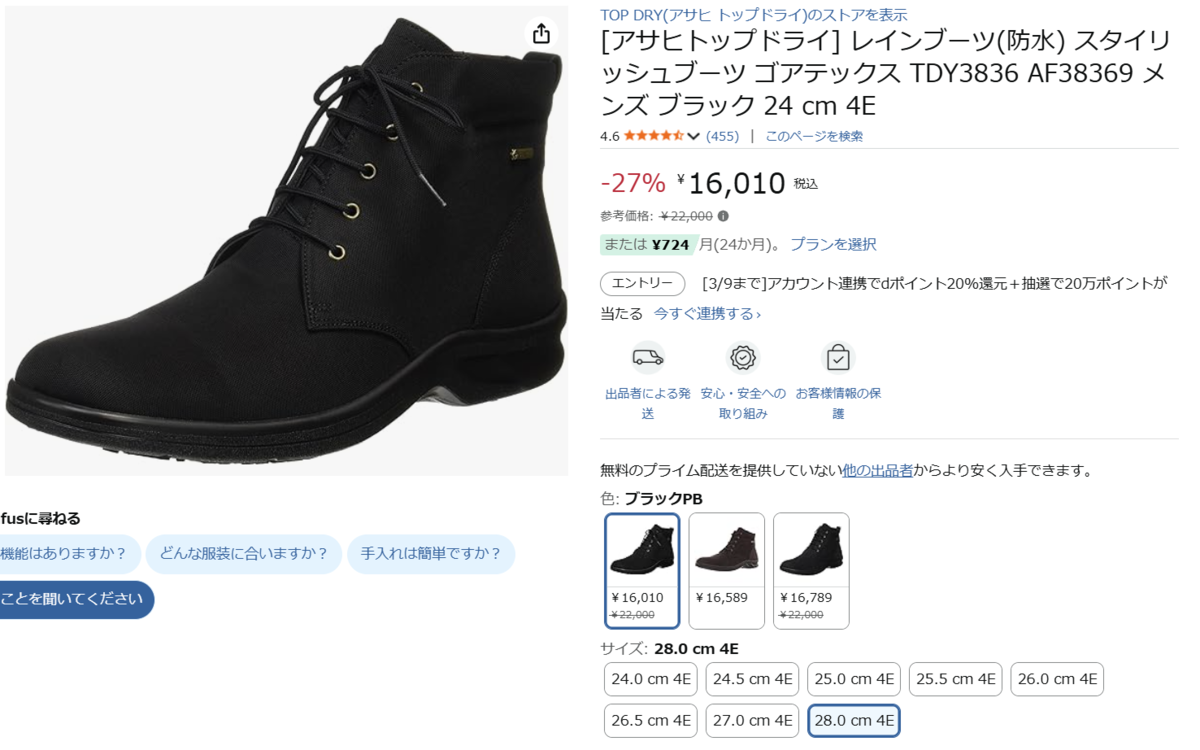Open the 'プランを選択' payment plan link
This screenshot has height=750, width=1200.
[x=833, y=244]
